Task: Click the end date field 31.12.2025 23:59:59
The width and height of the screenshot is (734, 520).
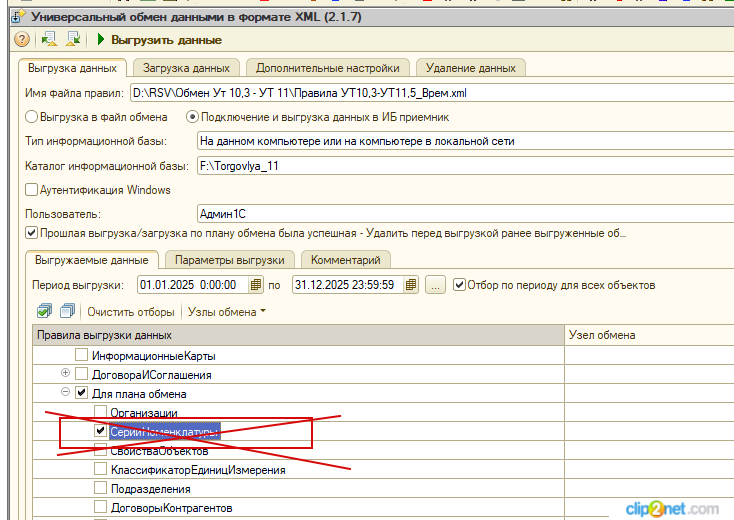Action: tap(348, 285)
